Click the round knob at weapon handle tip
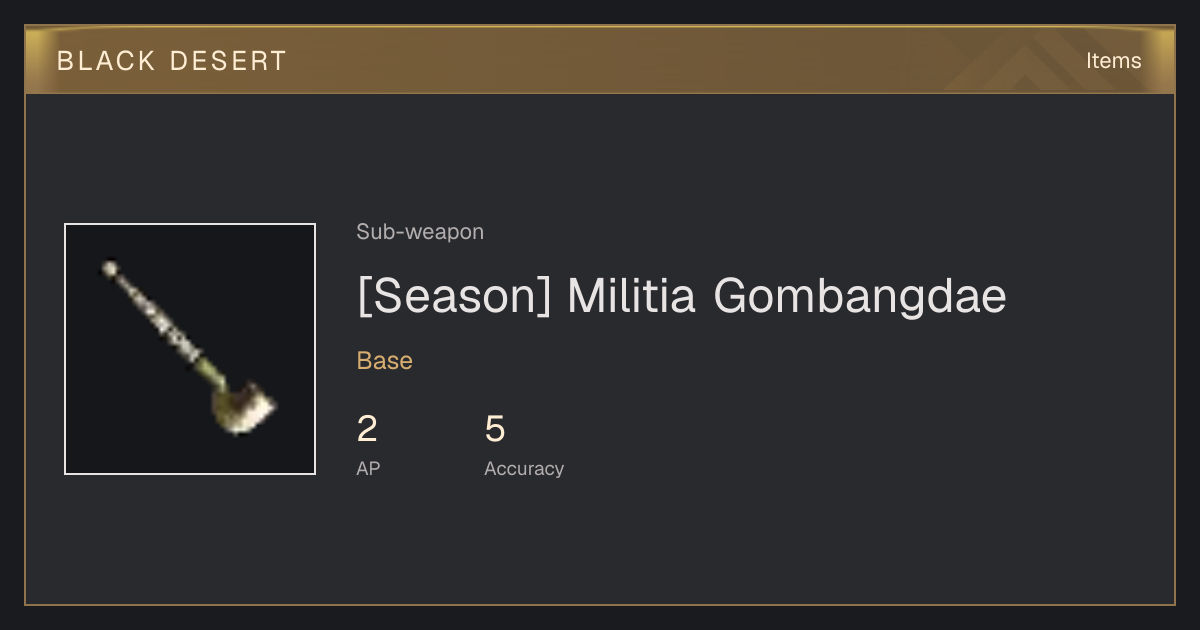 pyautogui.click(x=110, y=268)
